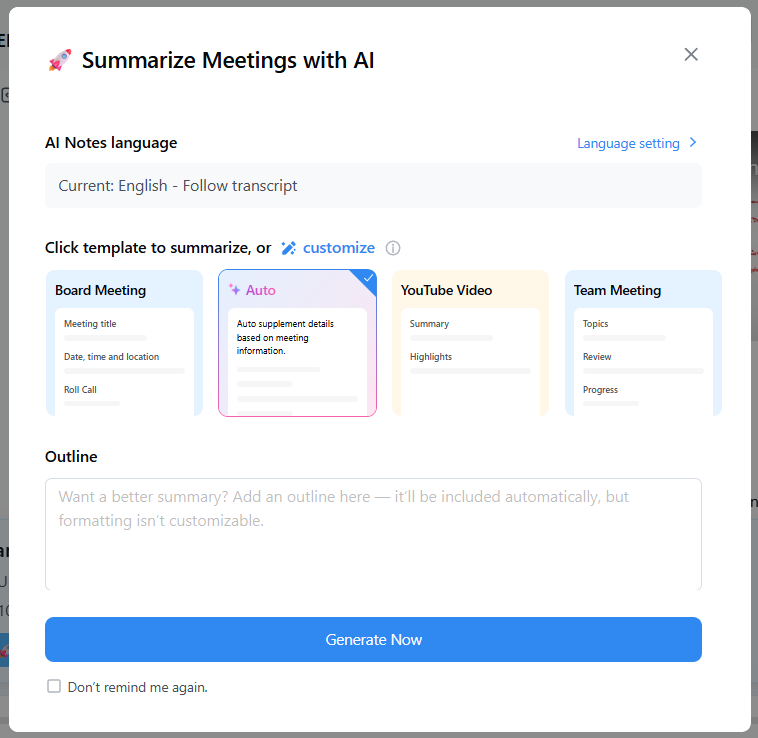
Task: Click the rocket icon in the title
Action: (x=59, y=61)
